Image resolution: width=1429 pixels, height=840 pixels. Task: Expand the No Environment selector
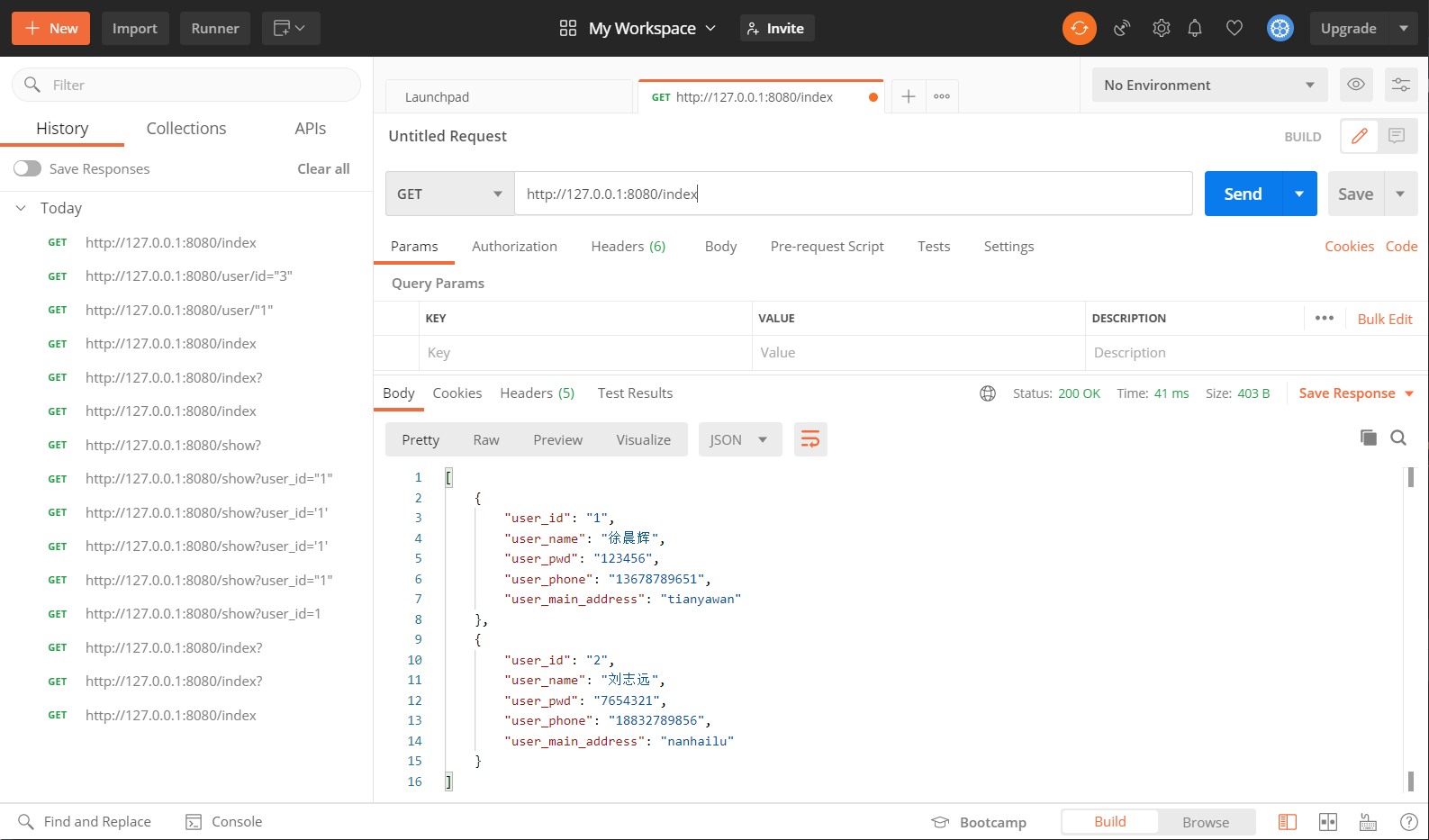point(1208,85)
